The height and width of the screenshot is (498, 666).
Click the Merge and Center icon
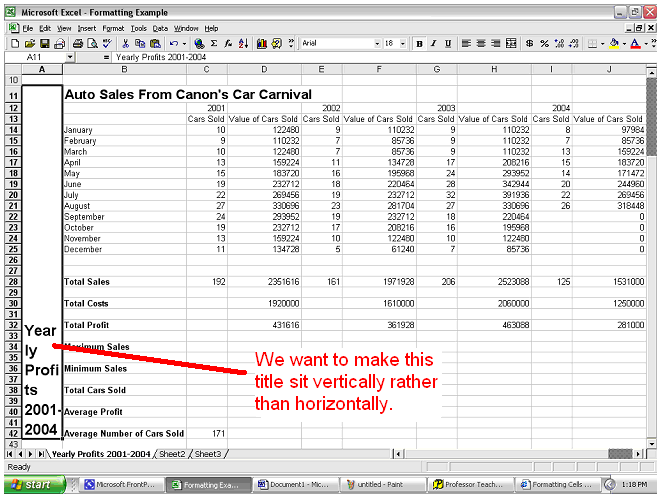point(513,44)
